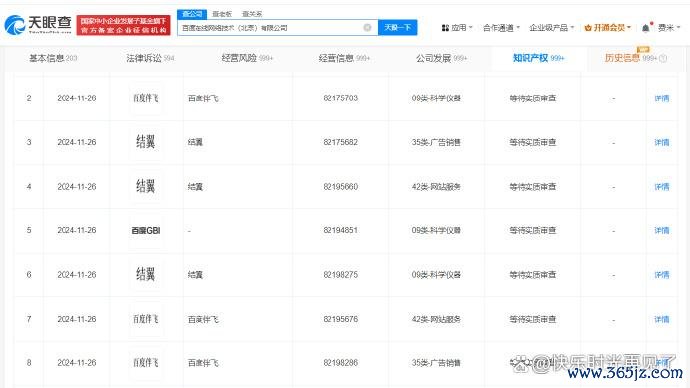Switch to the 基本信息 tab
The image size is (690, 388).
(53, 58)
